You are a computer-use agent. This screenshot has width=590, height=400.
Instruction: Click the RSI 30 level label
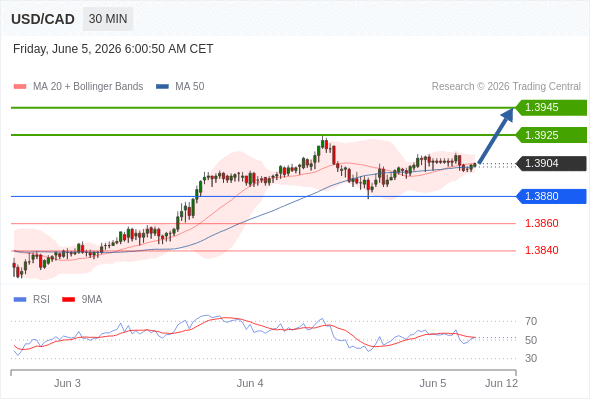tap(531, 358)
